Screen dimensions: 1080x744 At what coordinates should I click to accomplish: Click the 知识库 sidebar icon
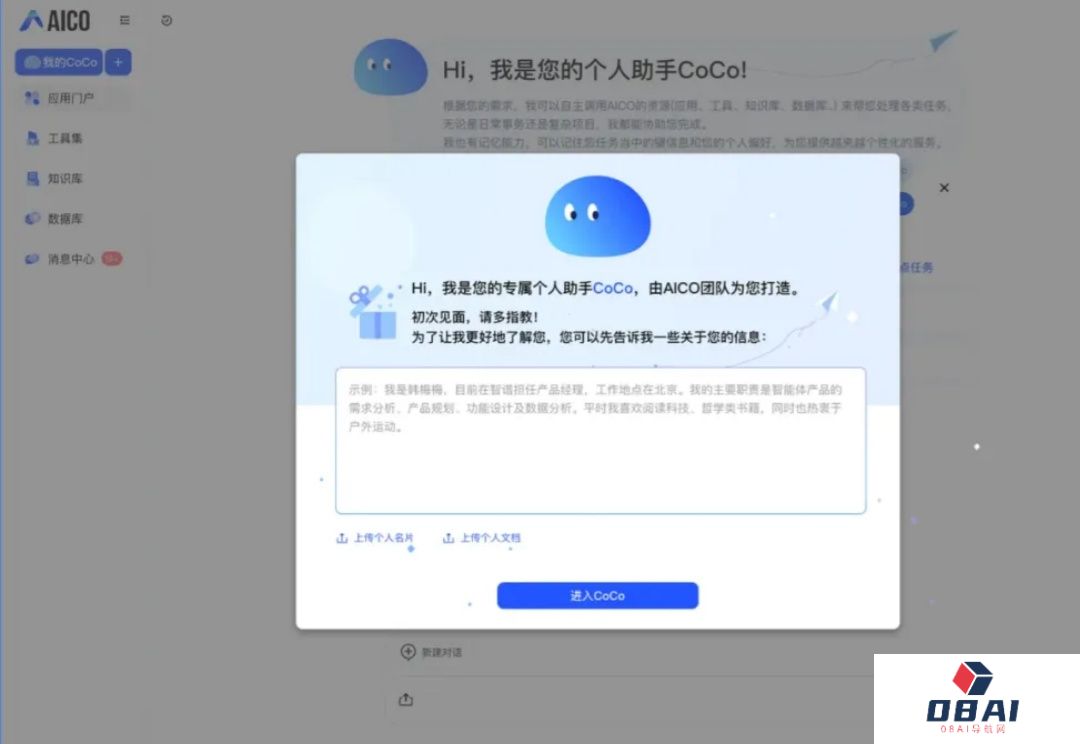(32, 178)
